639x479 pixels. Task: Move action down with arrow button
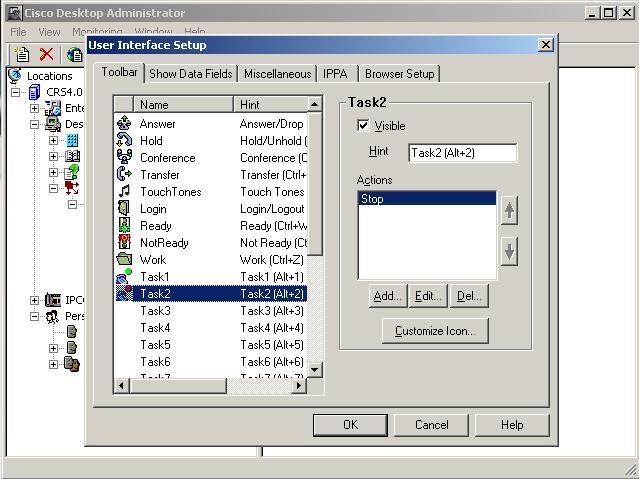pos(509,251)
